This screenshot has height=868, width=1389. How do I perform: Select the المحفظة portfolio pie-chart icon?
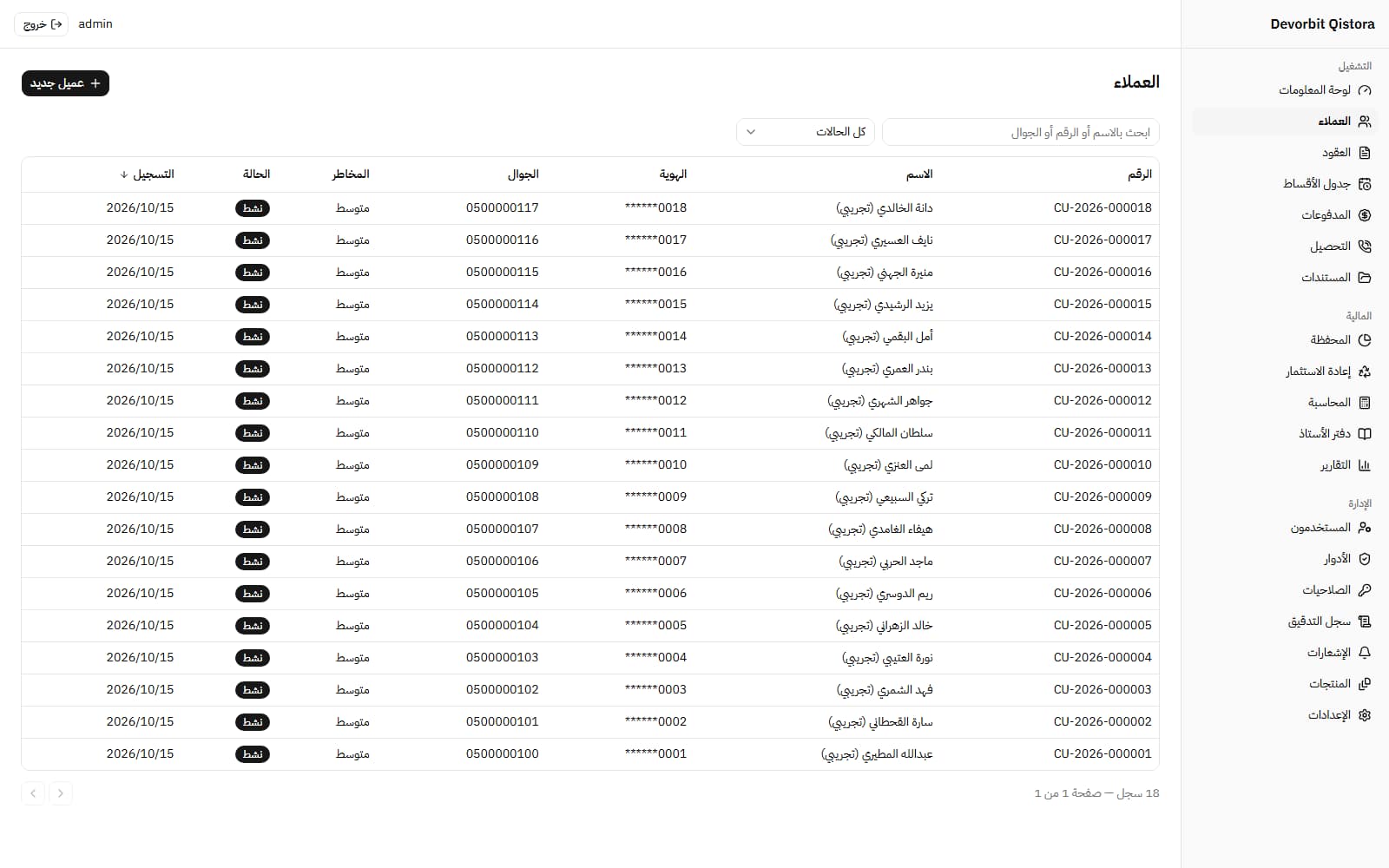[1365, 340]
